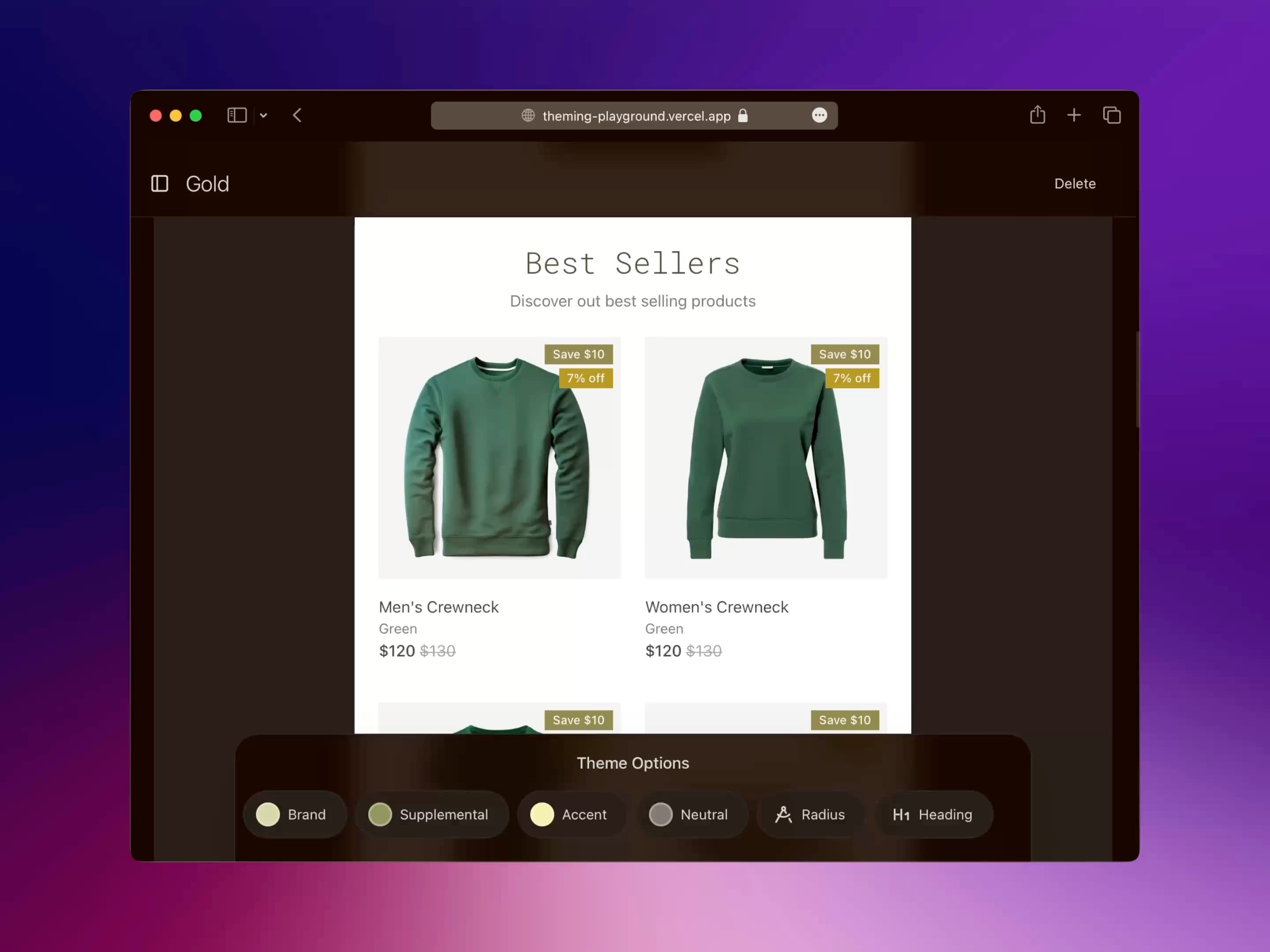
Task: Open the Radius theme option
Action: (810, 814)
